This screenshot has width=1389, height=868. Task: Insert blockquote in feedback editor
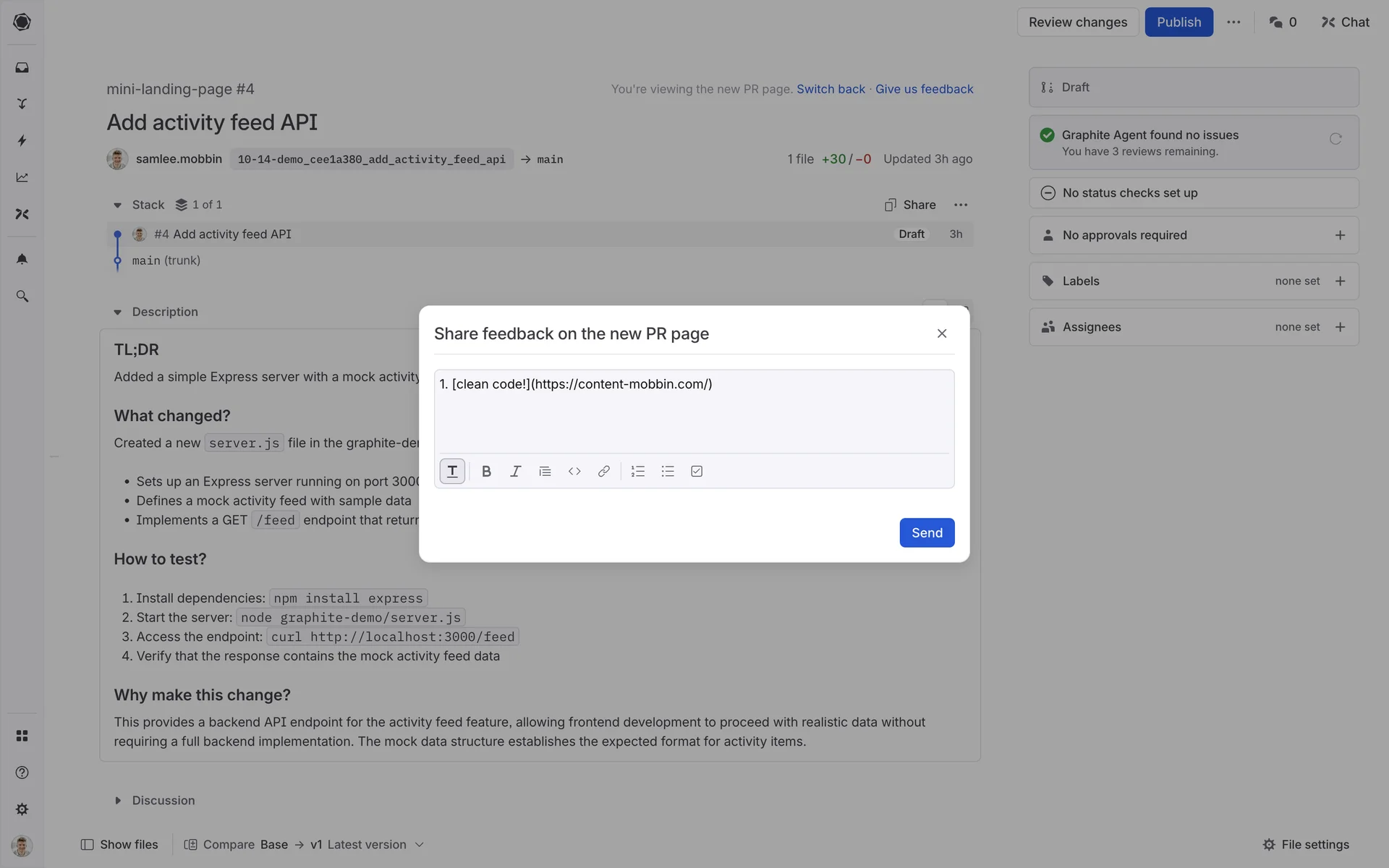click(x=545, y=472)
